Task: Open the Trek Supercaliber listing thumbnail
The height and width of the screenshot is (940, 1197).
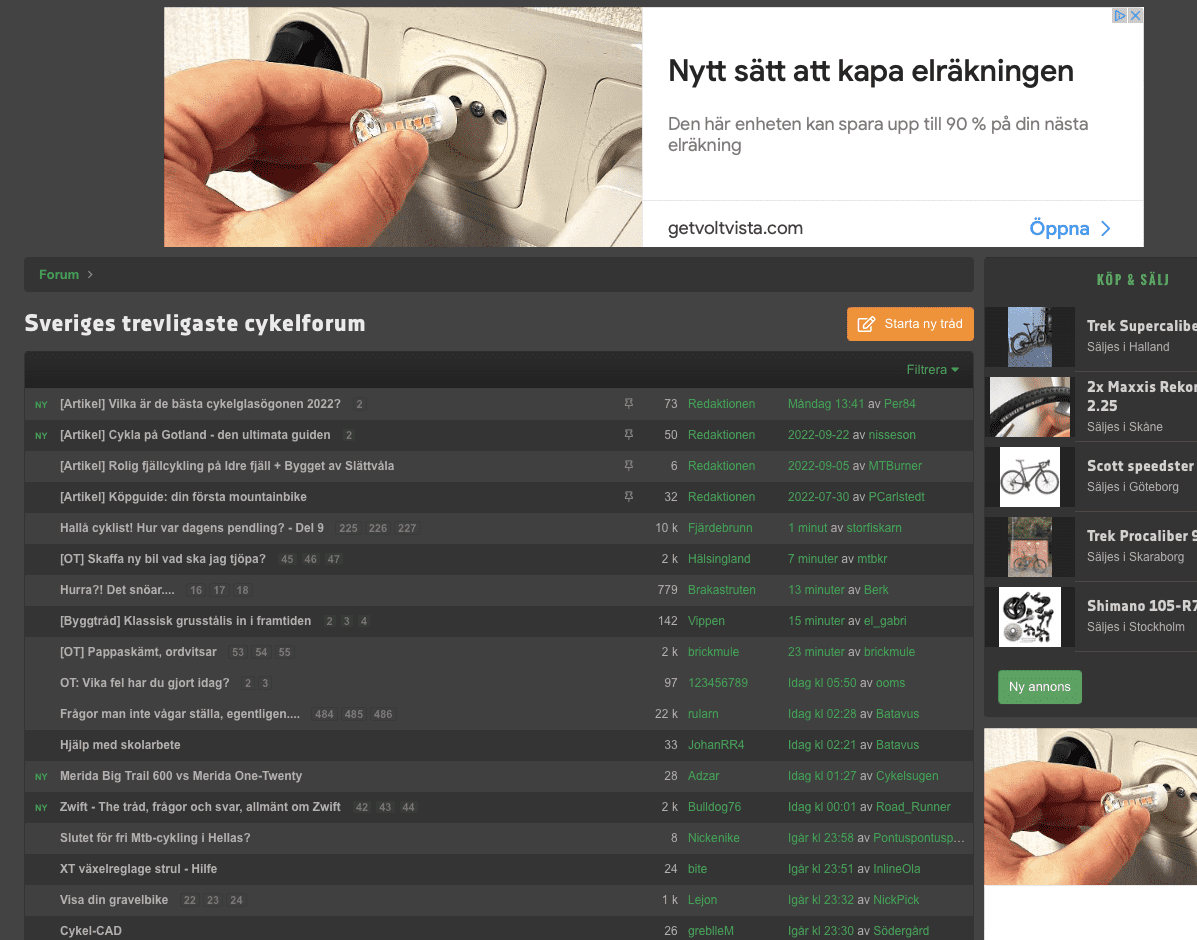Action: tap(1029, 337)
